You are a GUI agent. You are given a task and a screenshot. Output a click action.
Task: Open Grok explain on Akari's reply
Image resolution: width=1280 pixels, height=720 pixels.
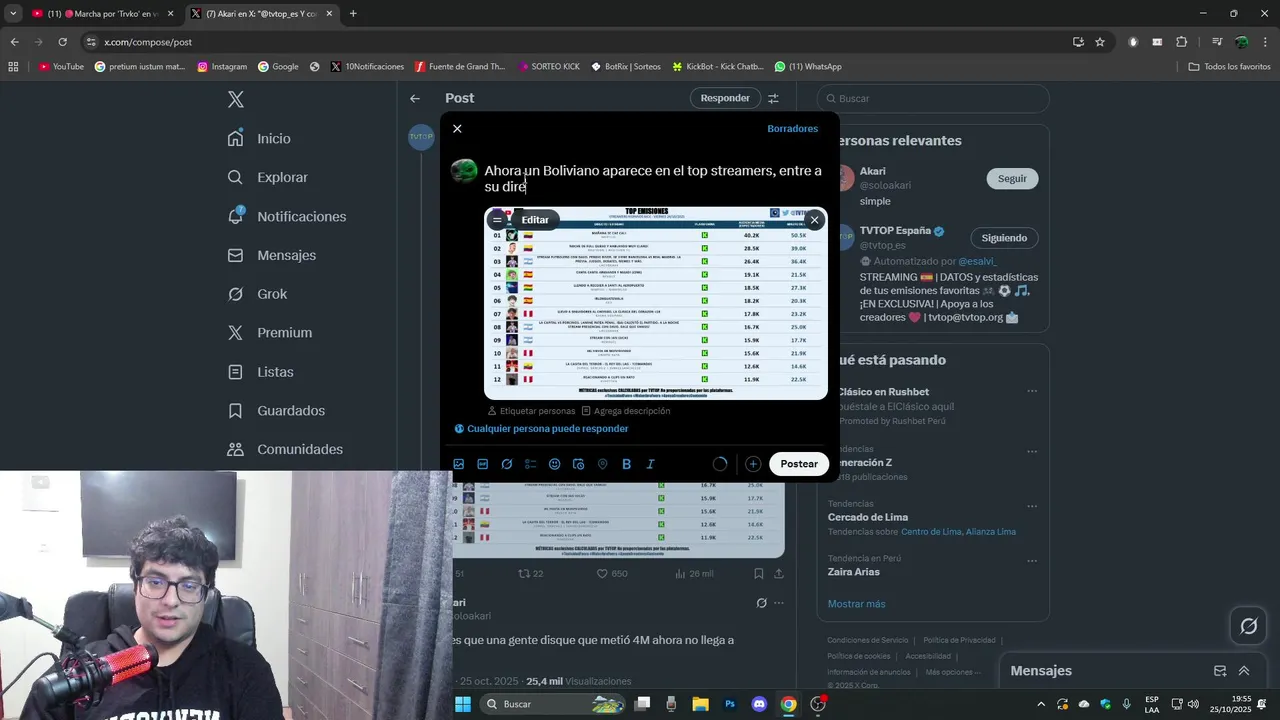click(762, 603)
